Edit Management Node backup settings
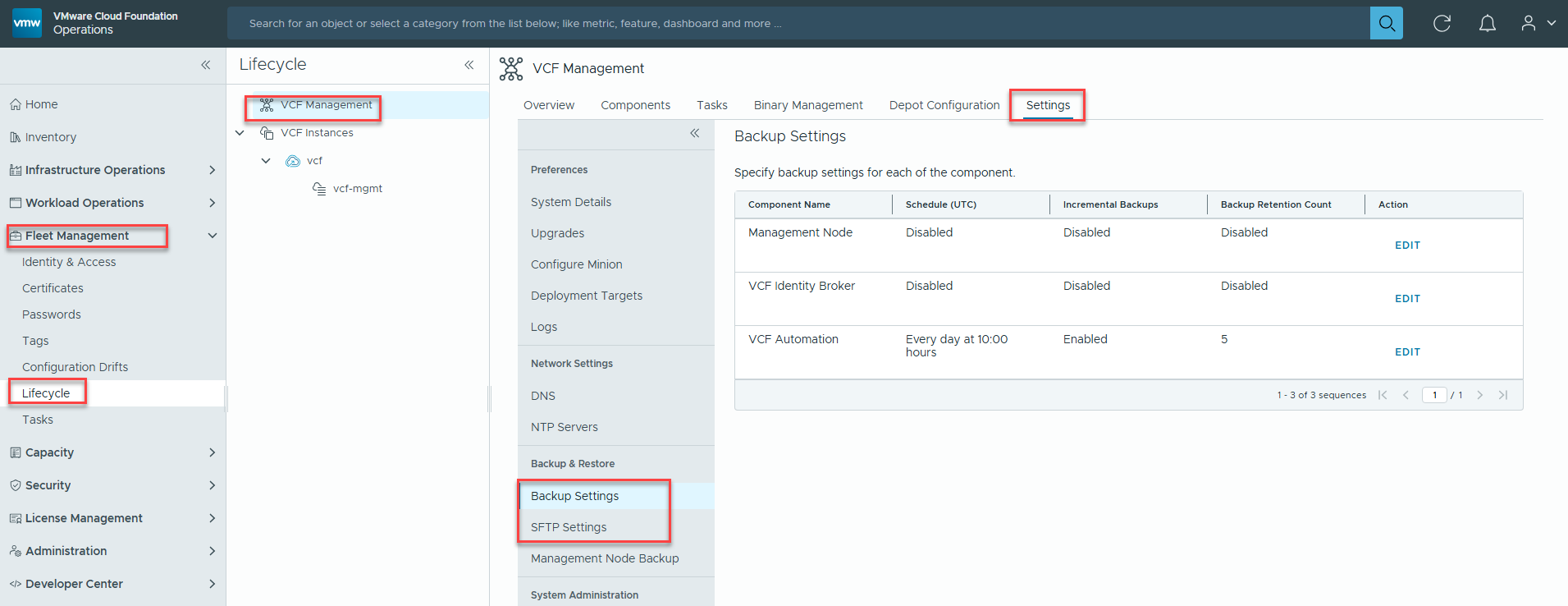Image resolution: width=1568 pixels, height=606 pixels. [1406, 245]
